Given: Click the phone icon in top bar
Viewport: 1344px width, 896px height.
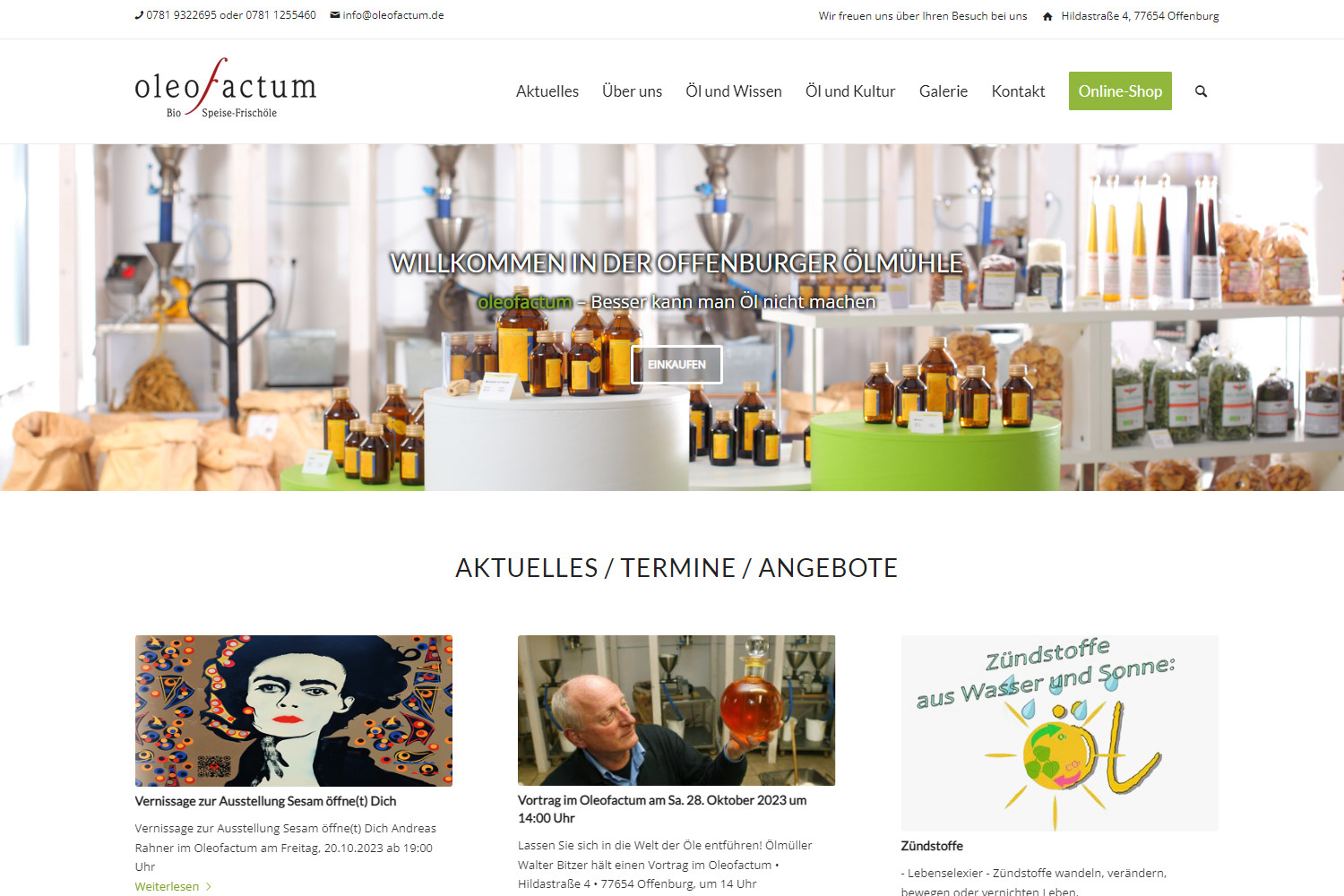Looking at the screenshot, I should [x=139, y=15].
